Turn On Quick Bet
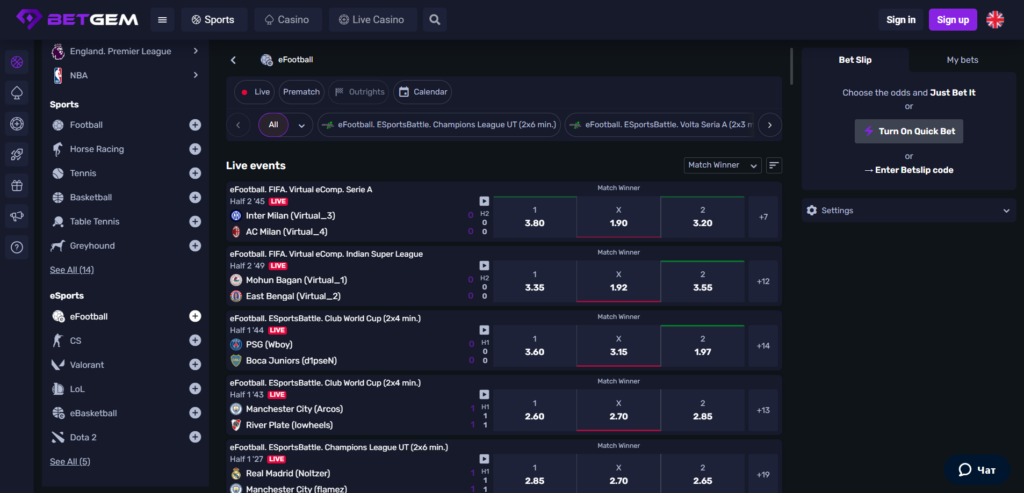Screen dimensions: 1024x493 (x=908, y=131)
